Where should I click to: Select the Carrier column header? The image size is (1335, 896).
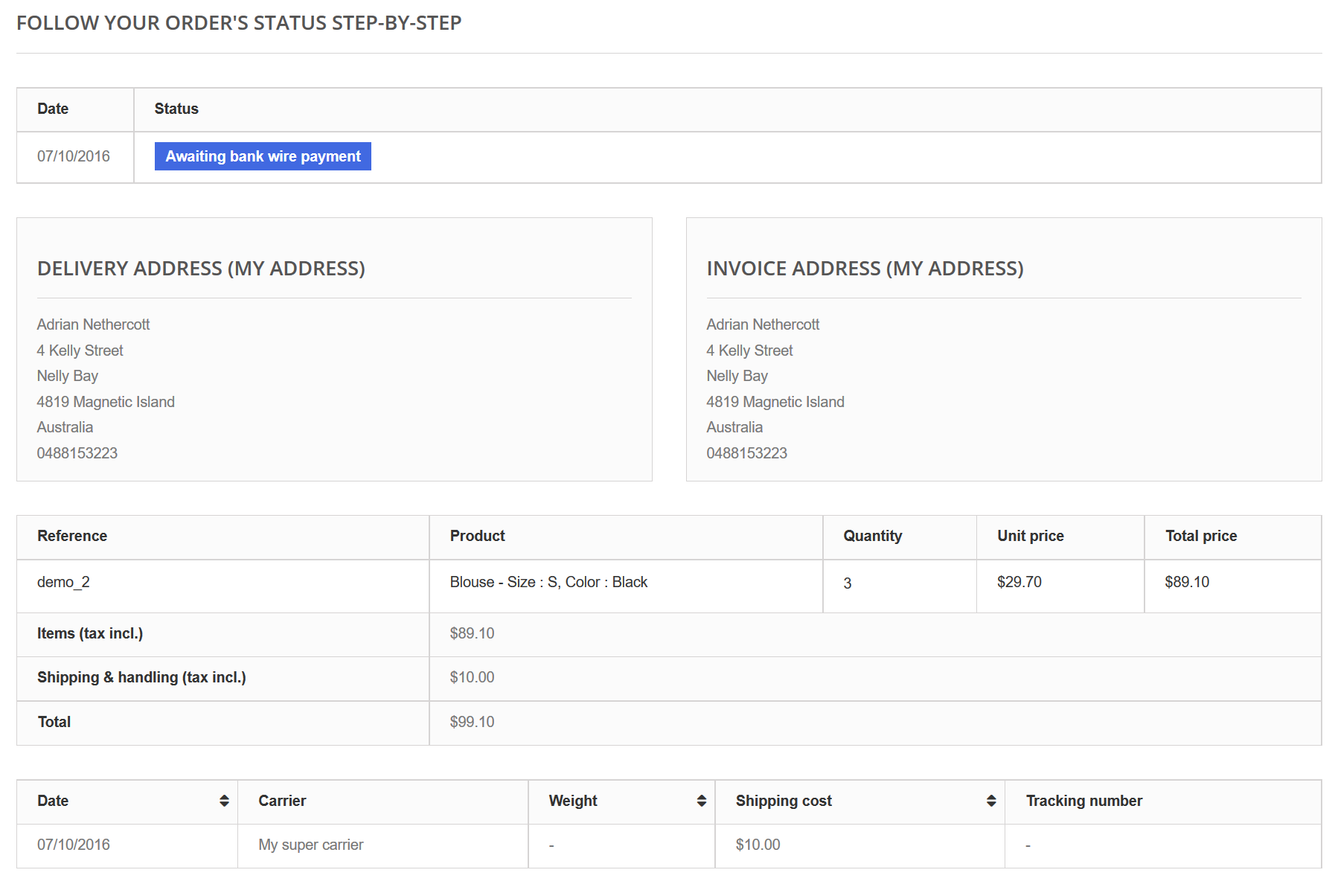point(282,801)
